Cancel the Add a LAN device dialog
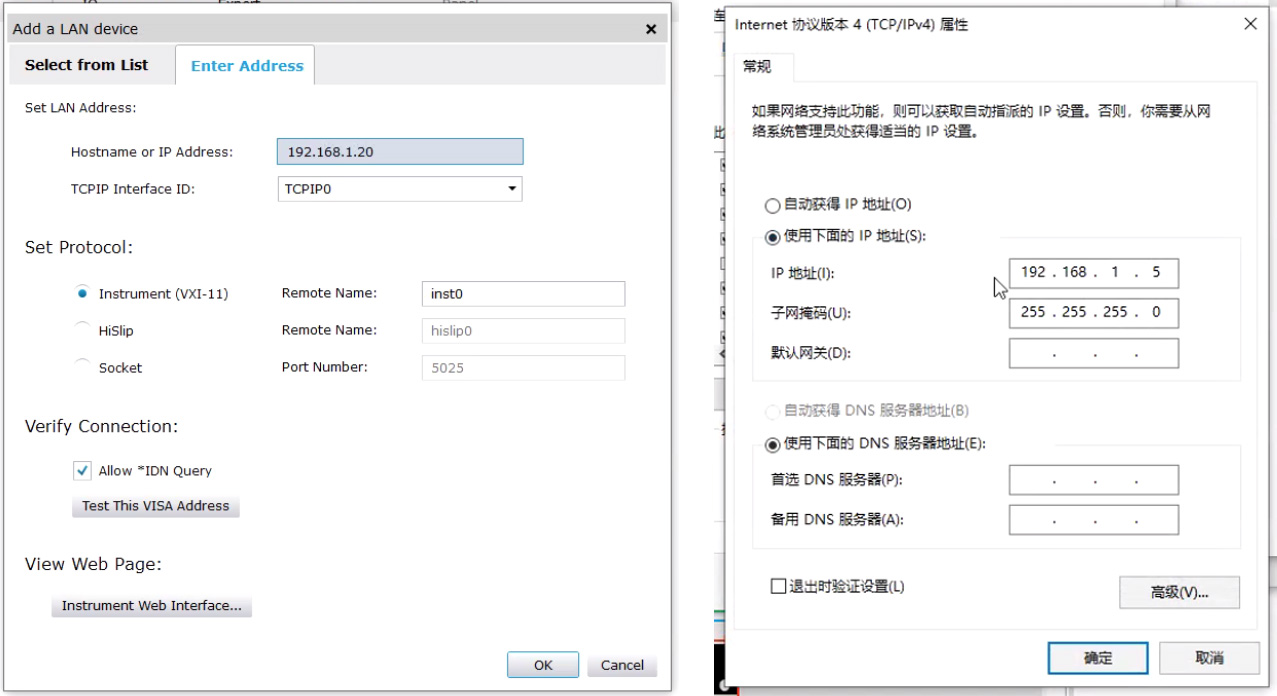This screenshot has height=696, width=1277. (622, 665)
